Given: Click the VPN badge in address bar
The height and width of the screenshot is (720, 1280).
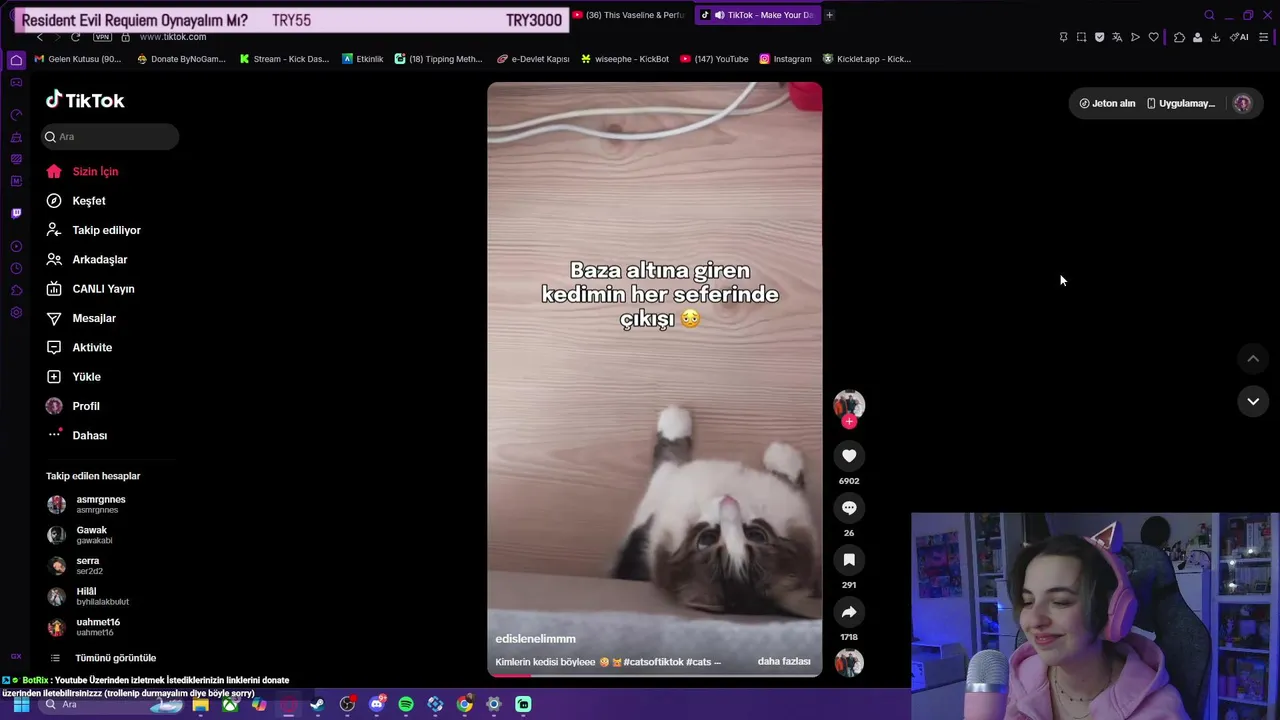Looking at the screenshot, I should (x=102, y=37).
